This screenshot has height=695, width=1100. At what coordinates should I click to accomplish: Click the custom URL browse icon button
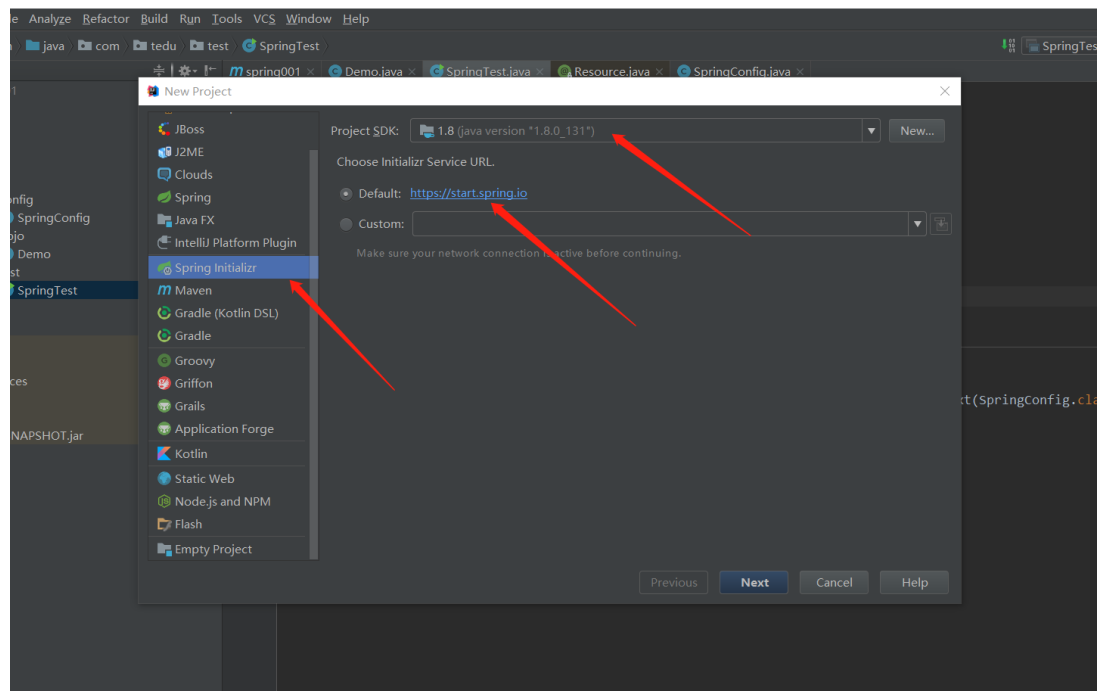point(941,224)
